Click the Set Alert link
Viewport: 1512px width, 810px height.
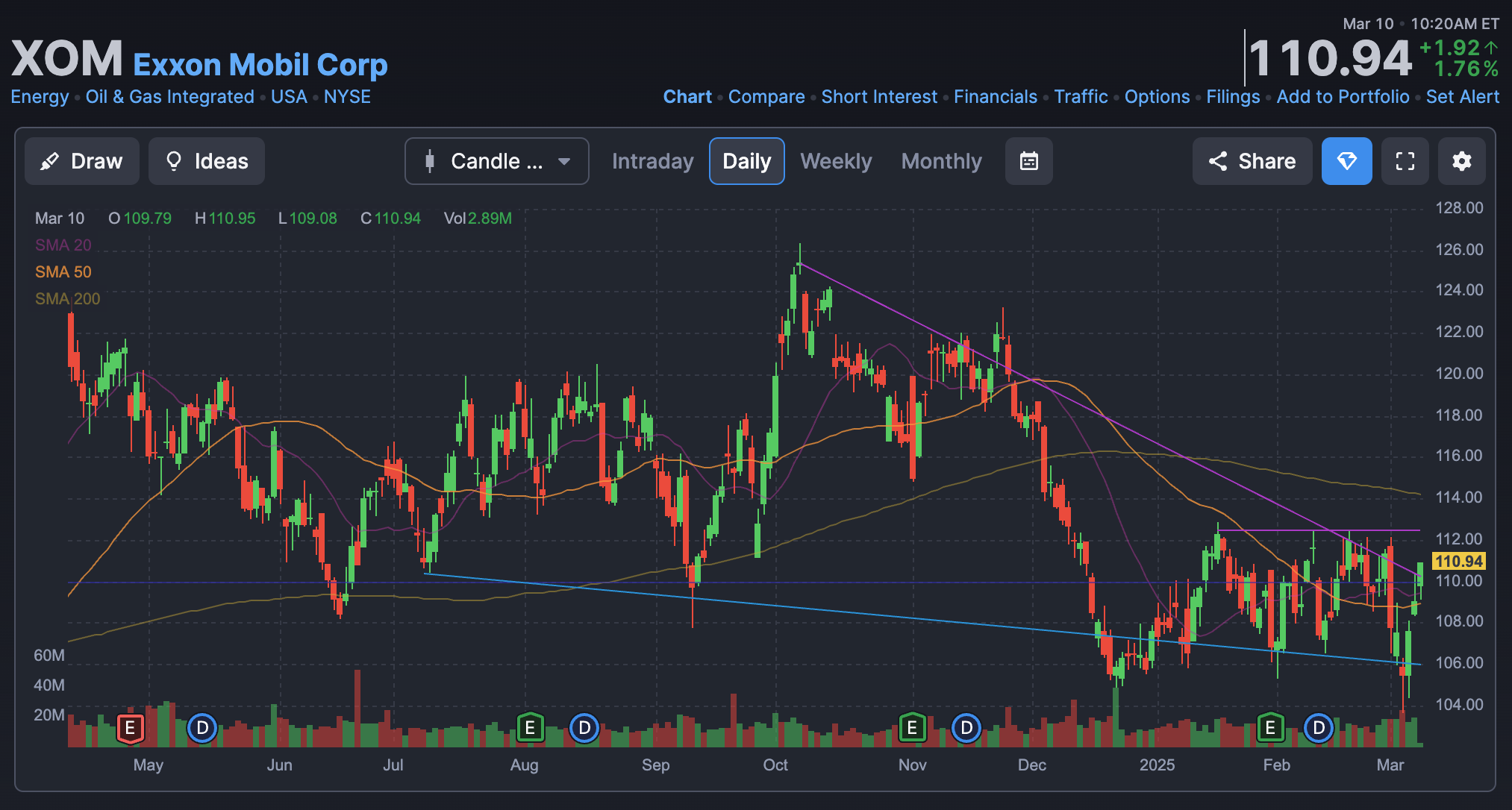[1462, 97]
